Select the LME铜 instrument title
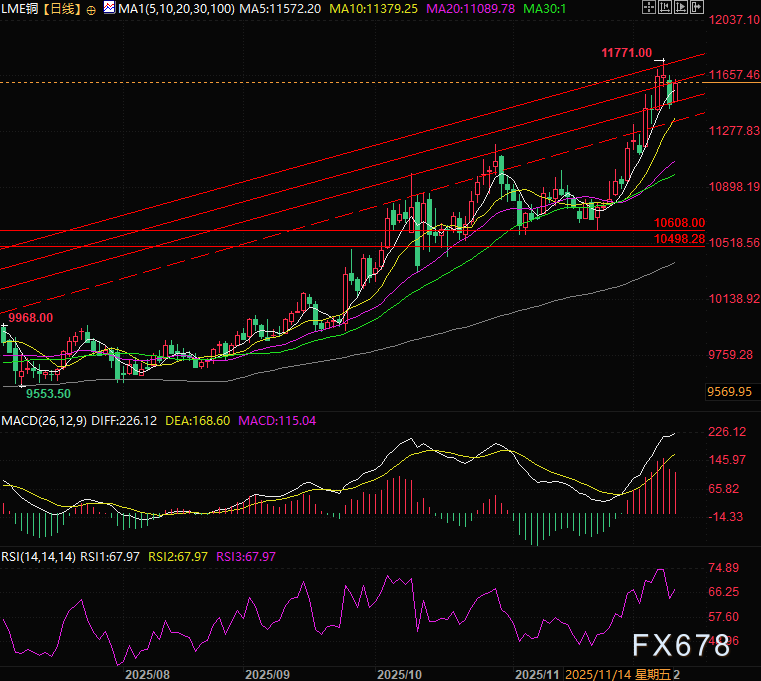 pos(20,8)
